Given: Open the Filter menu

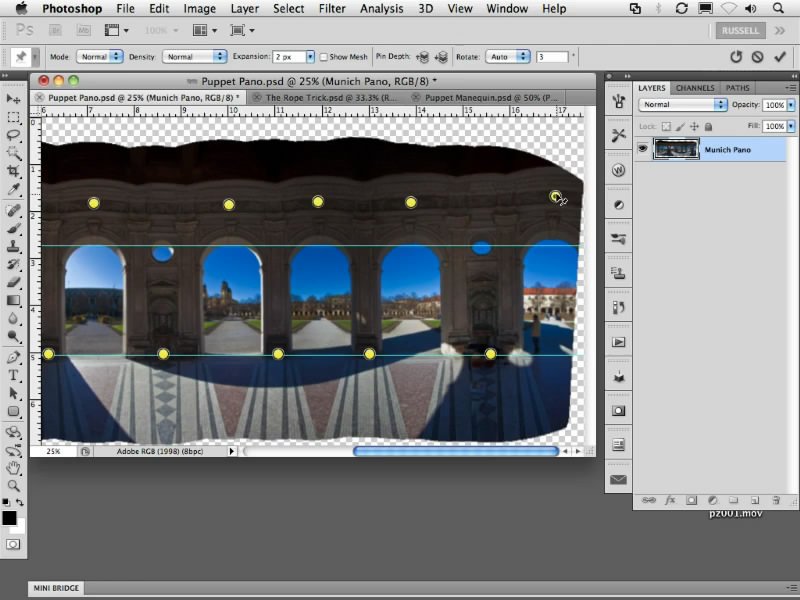Looking at the screenshot, I should point(334,9).
